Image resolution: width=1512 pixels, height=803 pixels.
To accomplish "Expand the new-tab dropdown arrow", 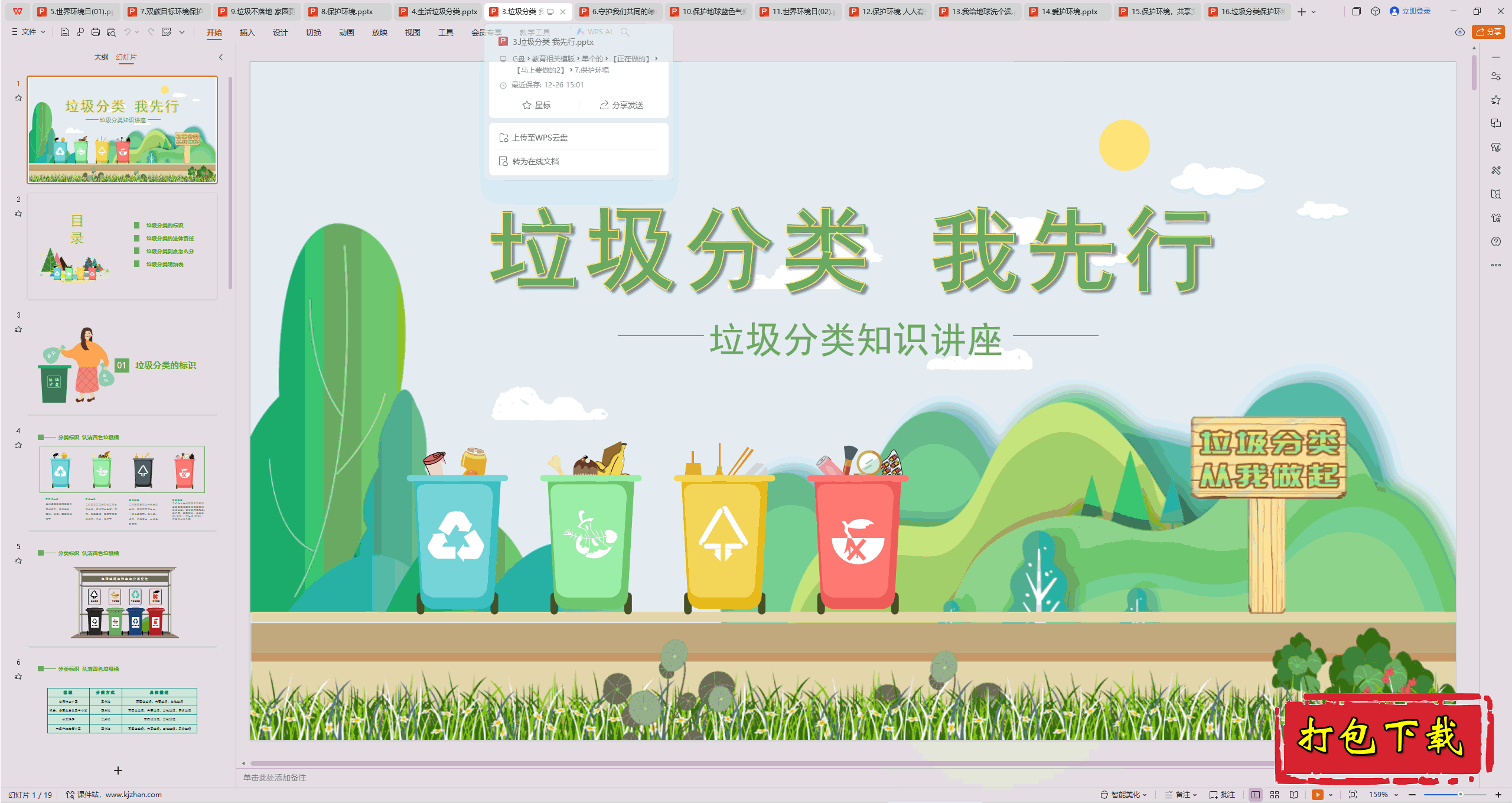I will click(x=1314, y=11).
